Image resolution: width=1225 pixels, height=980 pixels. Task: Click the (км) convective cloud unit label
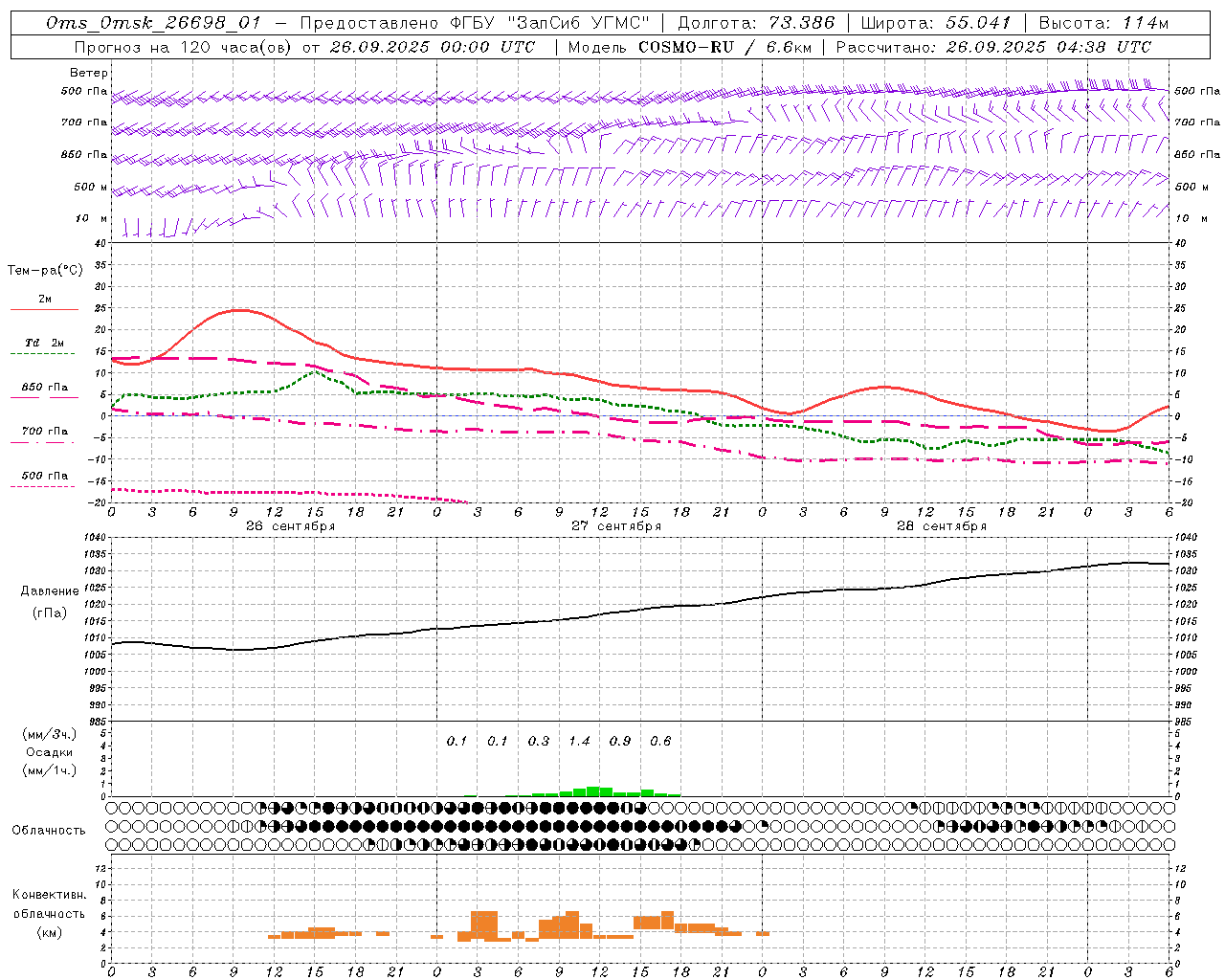pos(49,932)
